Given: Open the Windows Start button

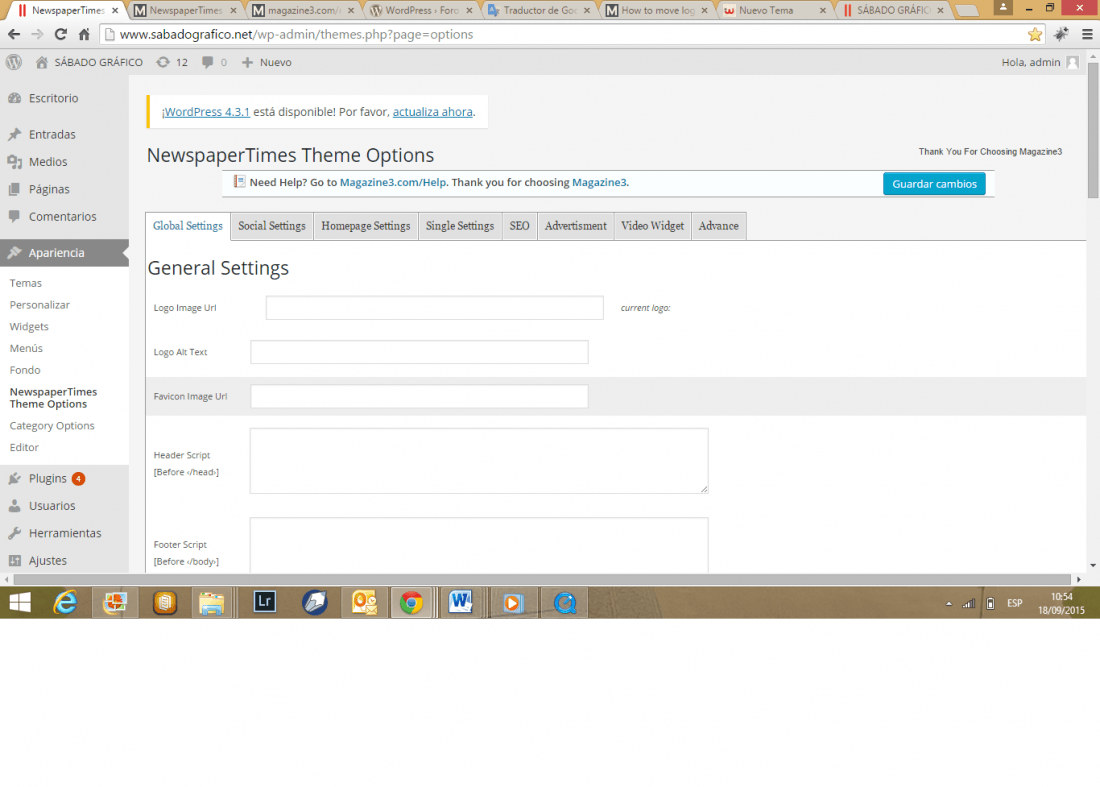Looking at the screenshot, I should click(x=20, y=602).
